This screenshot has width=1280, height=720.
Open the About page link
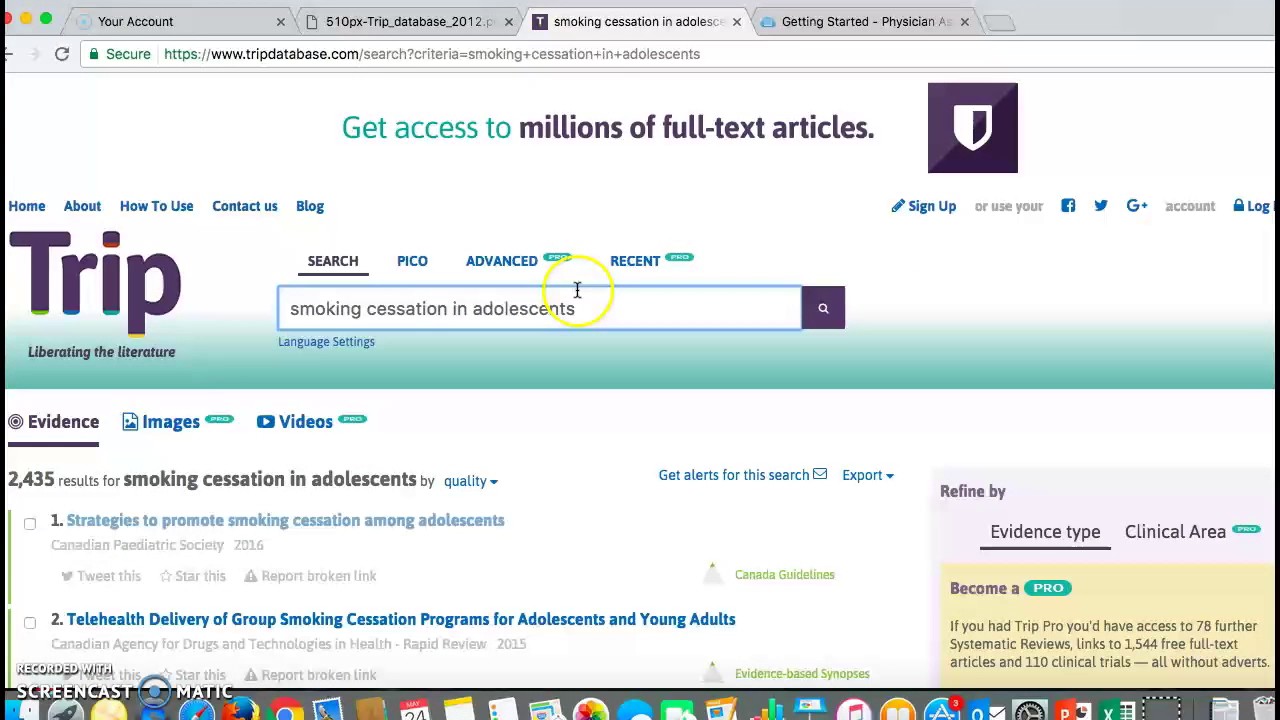[x=82, y=206]
